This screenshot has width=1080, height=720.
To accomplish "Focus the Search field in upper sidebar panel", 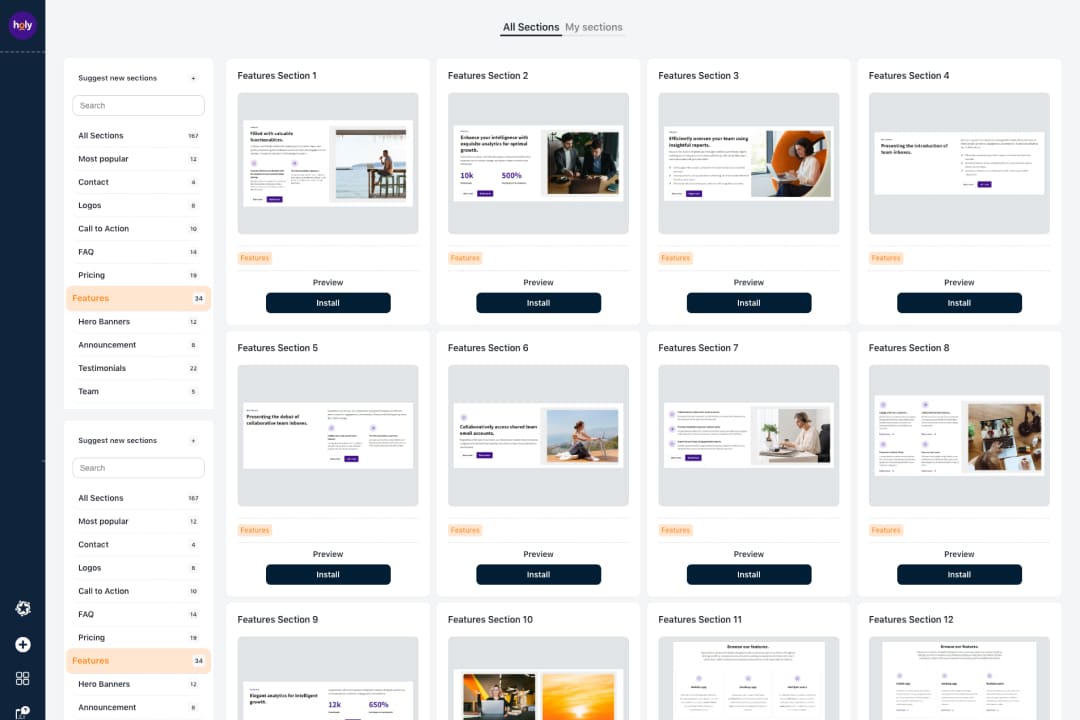I will click(138, 105).
